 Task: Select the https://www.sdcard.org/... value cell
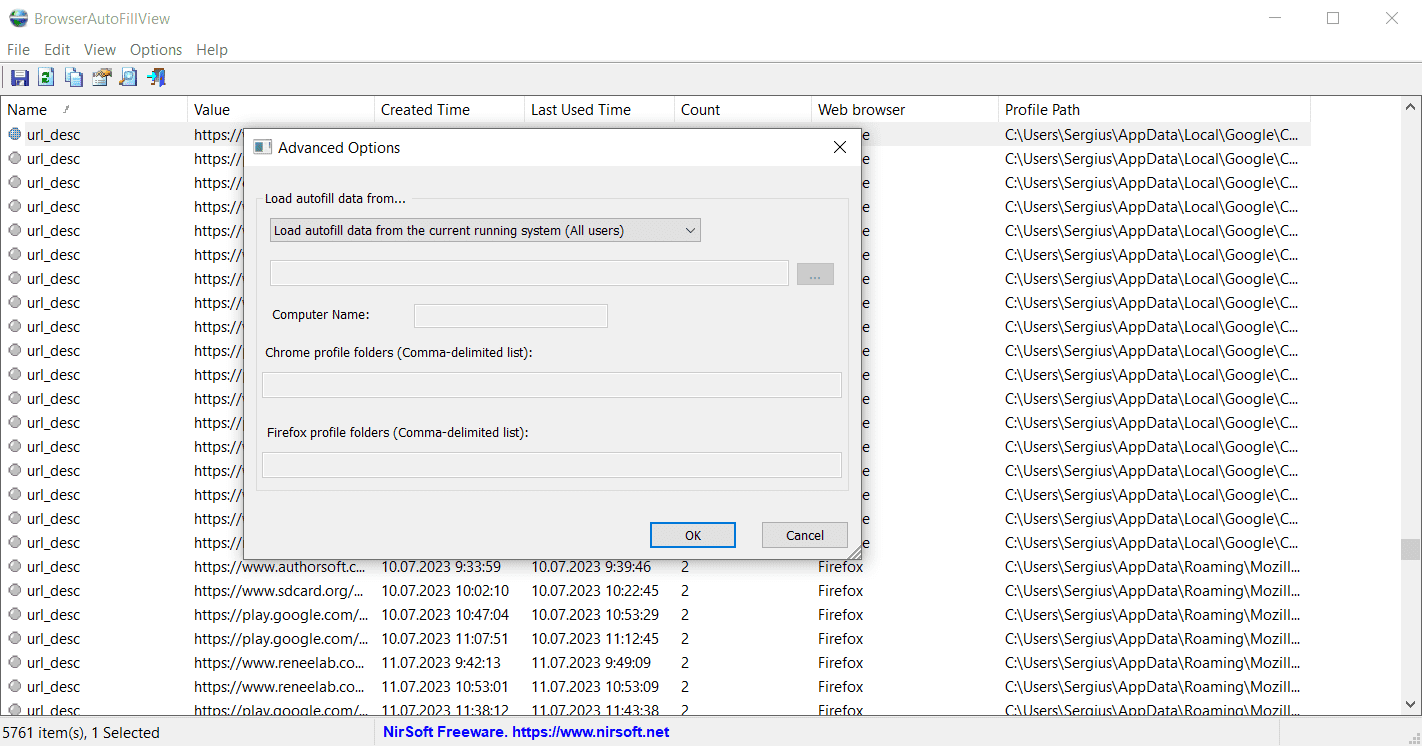(x=279, y=590)
